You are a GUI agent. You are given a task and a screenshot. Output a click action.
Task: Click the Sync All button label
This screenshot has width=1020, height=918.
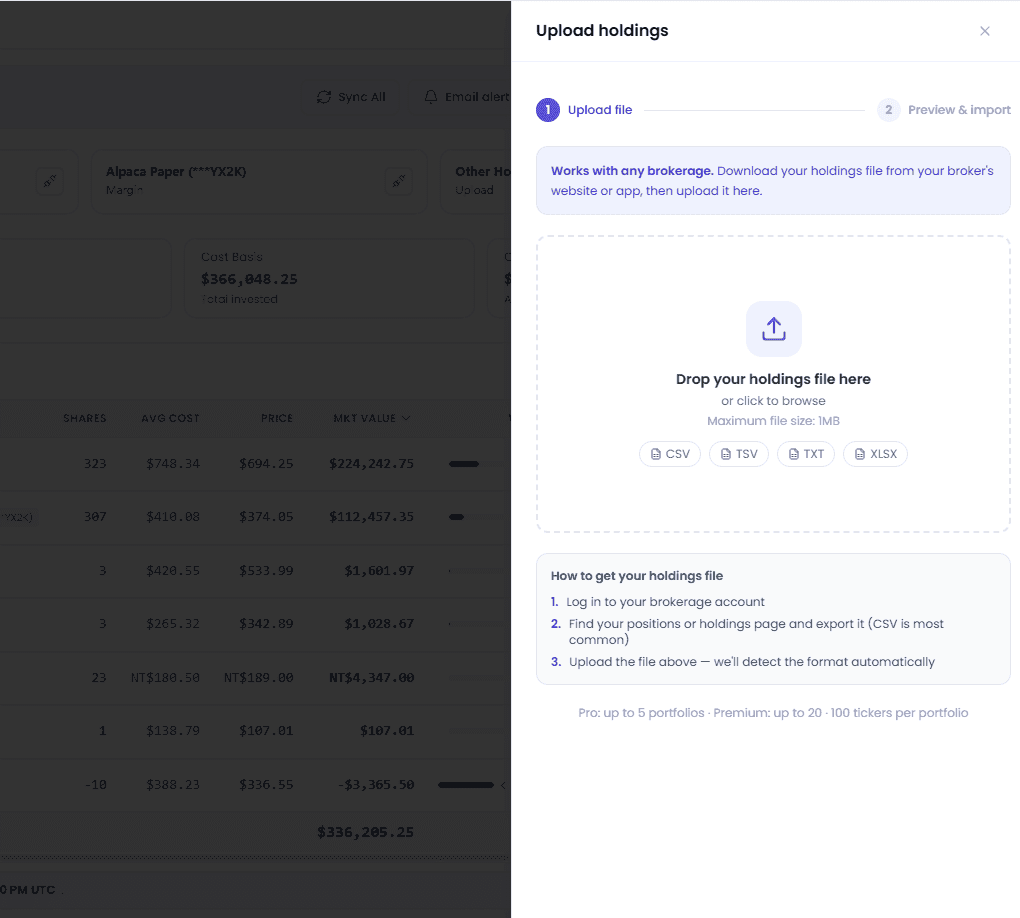tap(362, 97)
